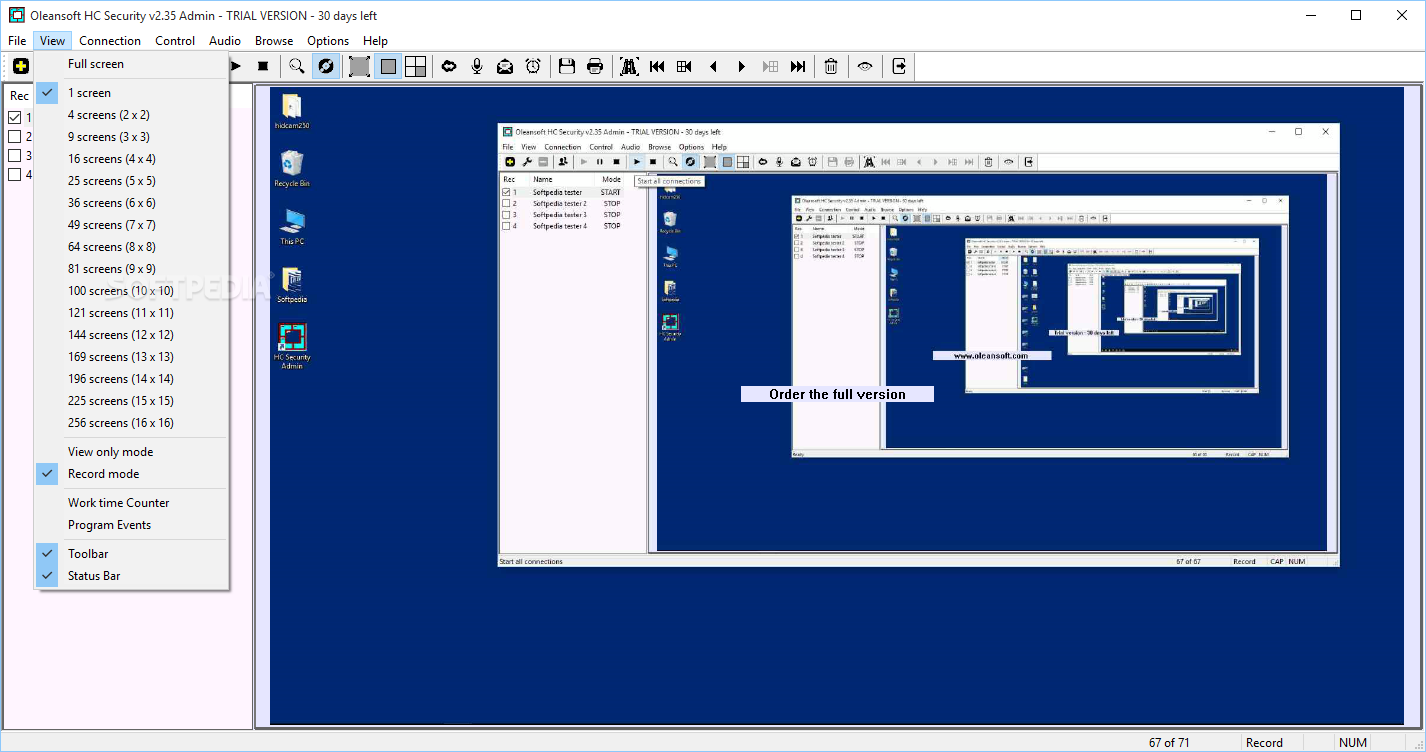Open the Connection menu
This screenshot has height=752, width=1426.
(x=110, y=41)
